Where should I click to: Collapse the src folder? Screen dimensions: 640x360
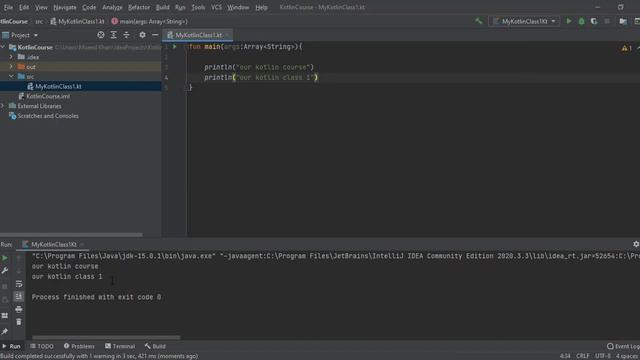(11, 76)
